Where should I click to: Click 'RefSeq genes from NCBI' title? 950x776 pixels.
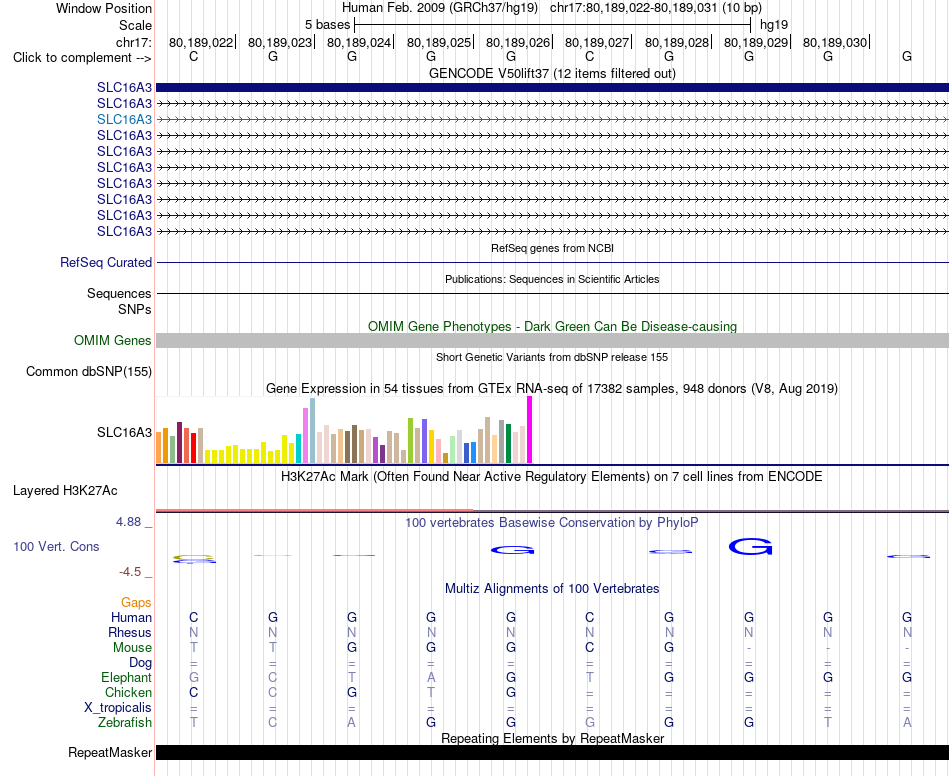coord(552,248)
